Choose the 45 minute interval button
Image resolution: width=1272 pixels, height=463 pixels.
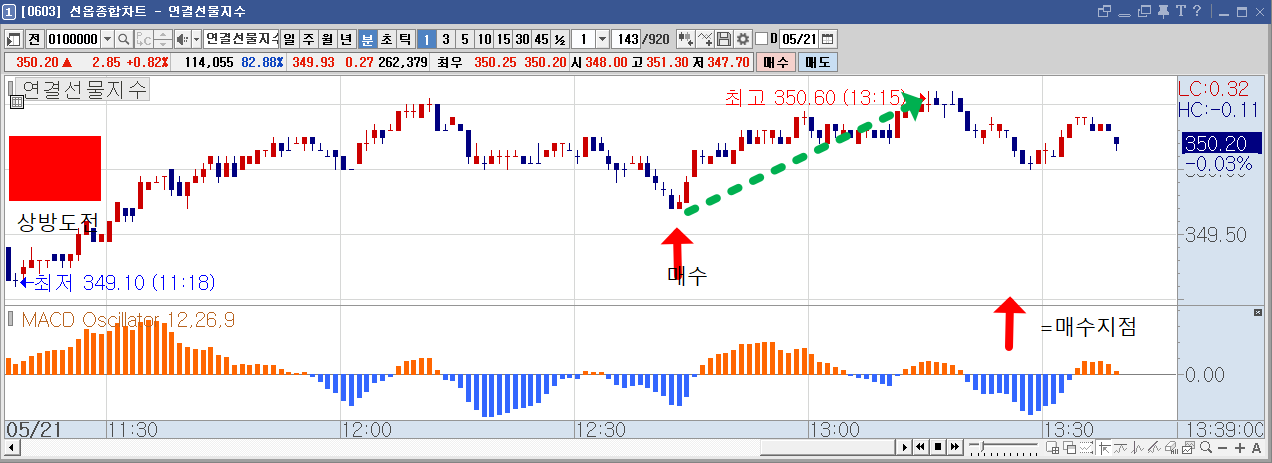click(541, 39)
